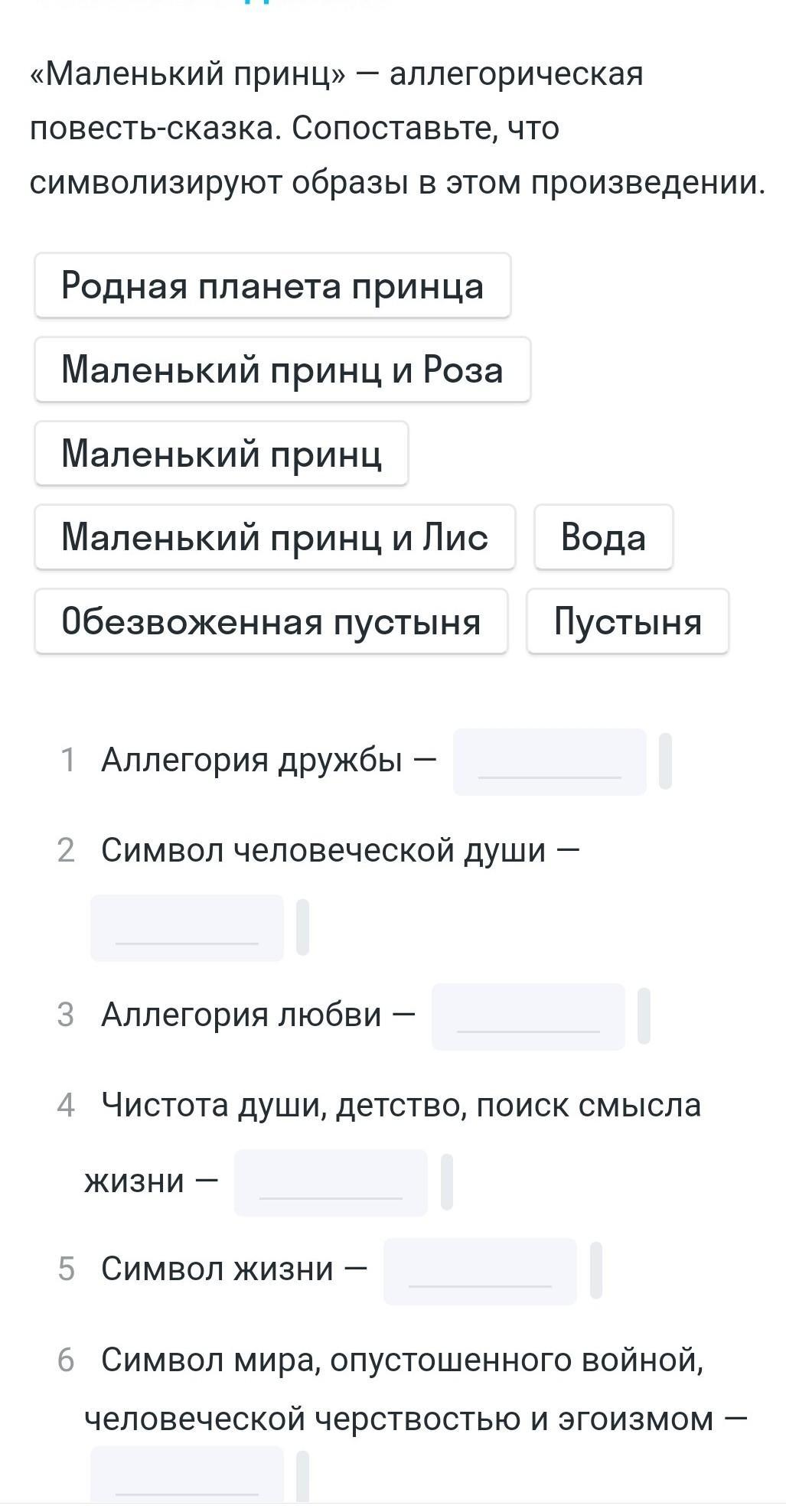Tap the 'Аллегория дружбы' statement text
The image size is (786, 1512).
click(252, 761)
